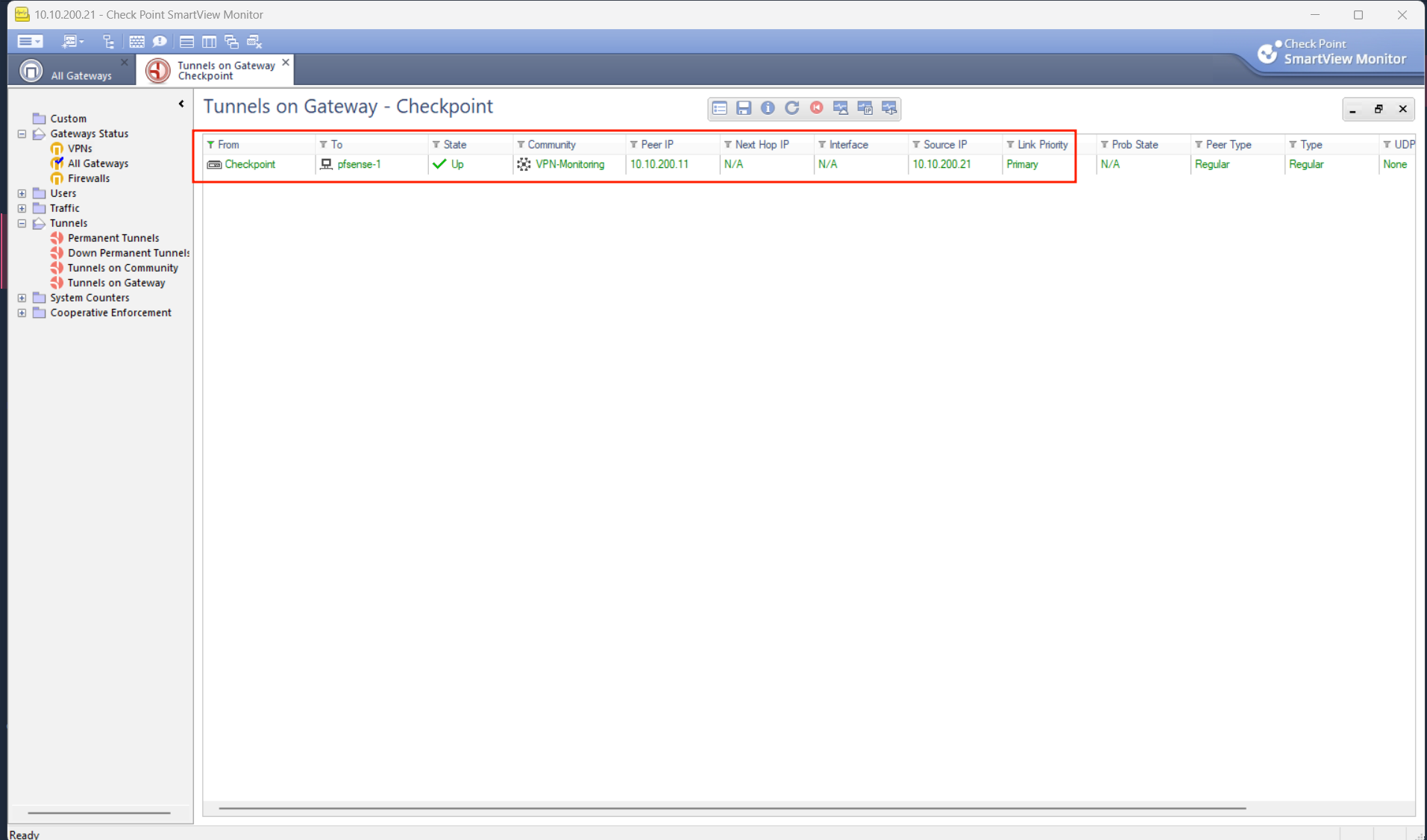Tile views horizontally using the rows icon
This screenshot has width=1427, height=840.
[x=186, y=42]
